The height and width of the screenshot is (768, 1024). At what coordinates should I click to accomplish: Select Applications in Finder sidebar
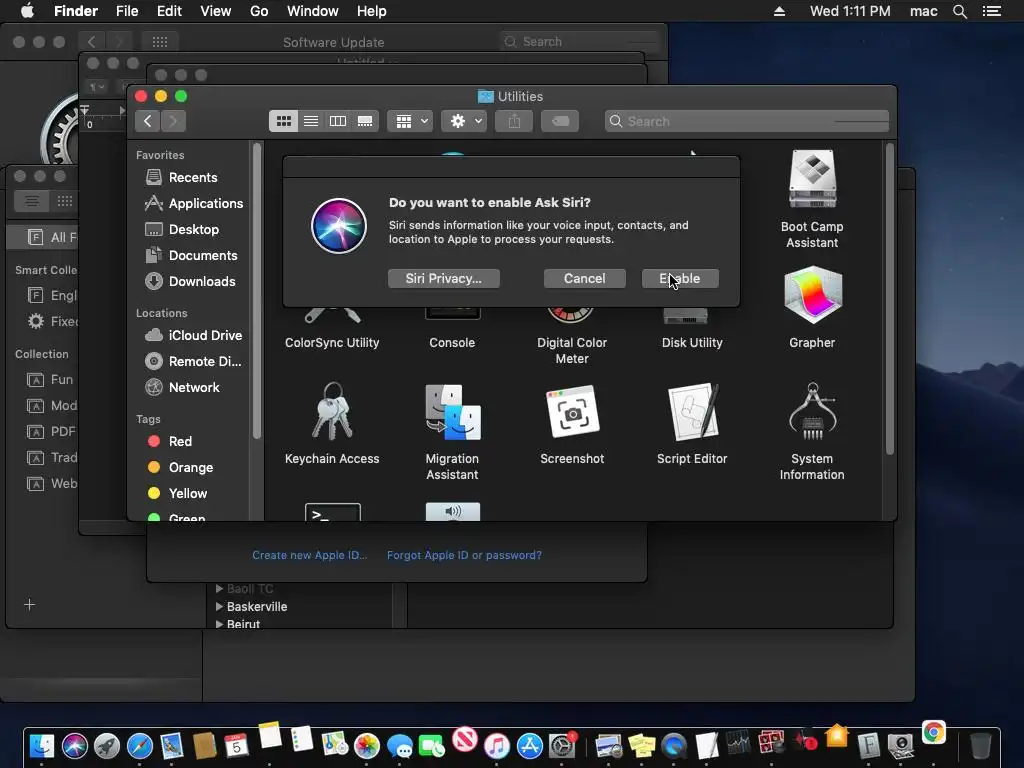click(193, 203)
